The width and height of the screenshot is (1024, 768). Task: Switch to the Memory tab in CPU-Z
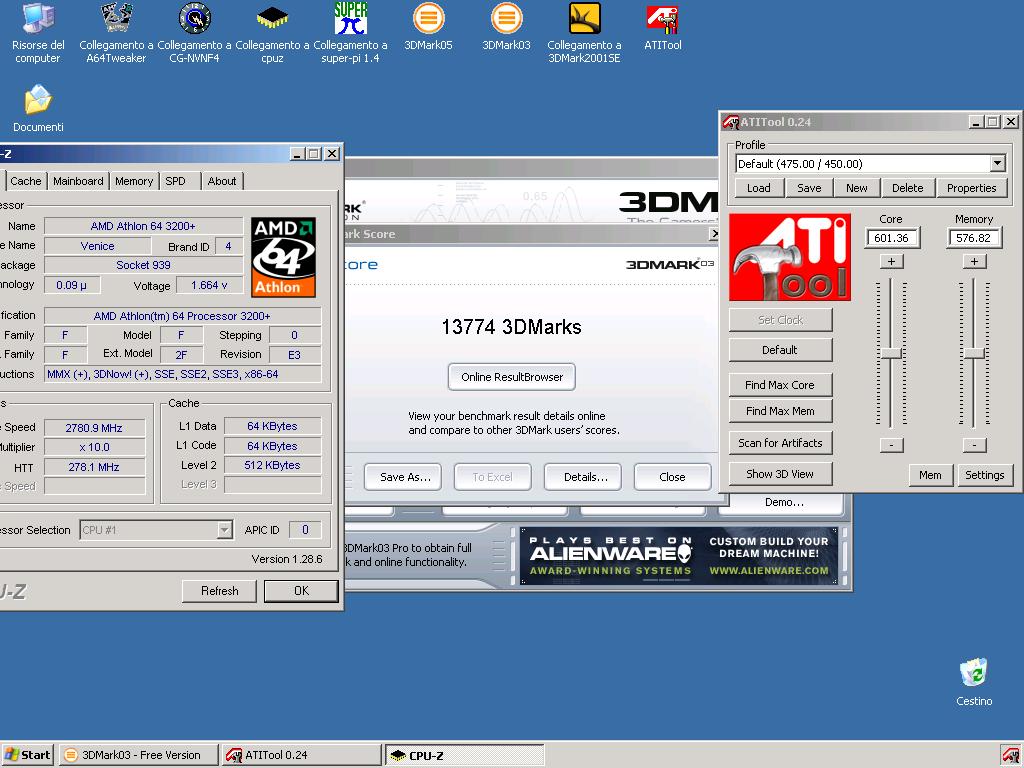tap(134, 181)
